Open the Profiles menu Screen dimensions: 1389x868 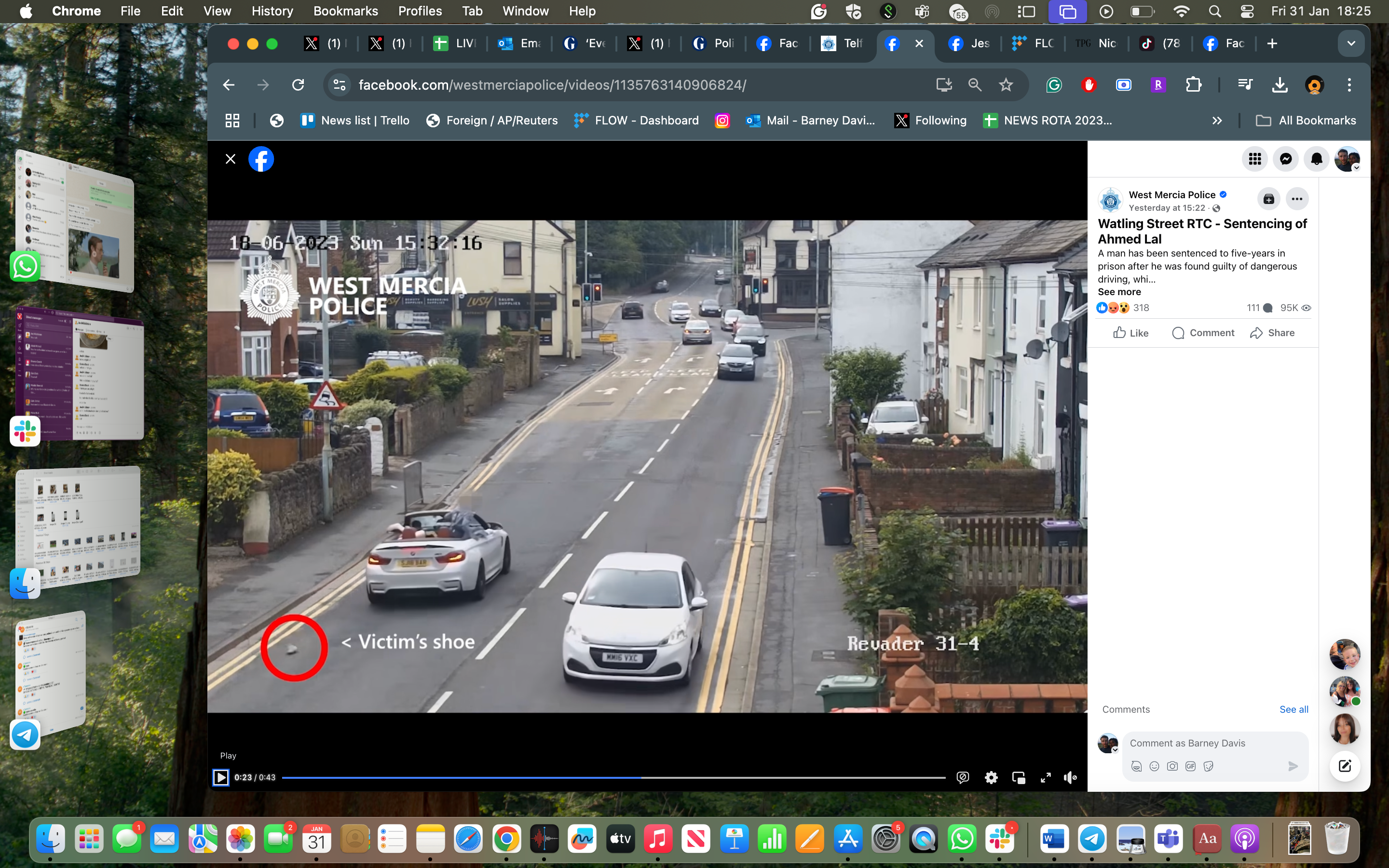pyautogui.click(x=420, y=11)
